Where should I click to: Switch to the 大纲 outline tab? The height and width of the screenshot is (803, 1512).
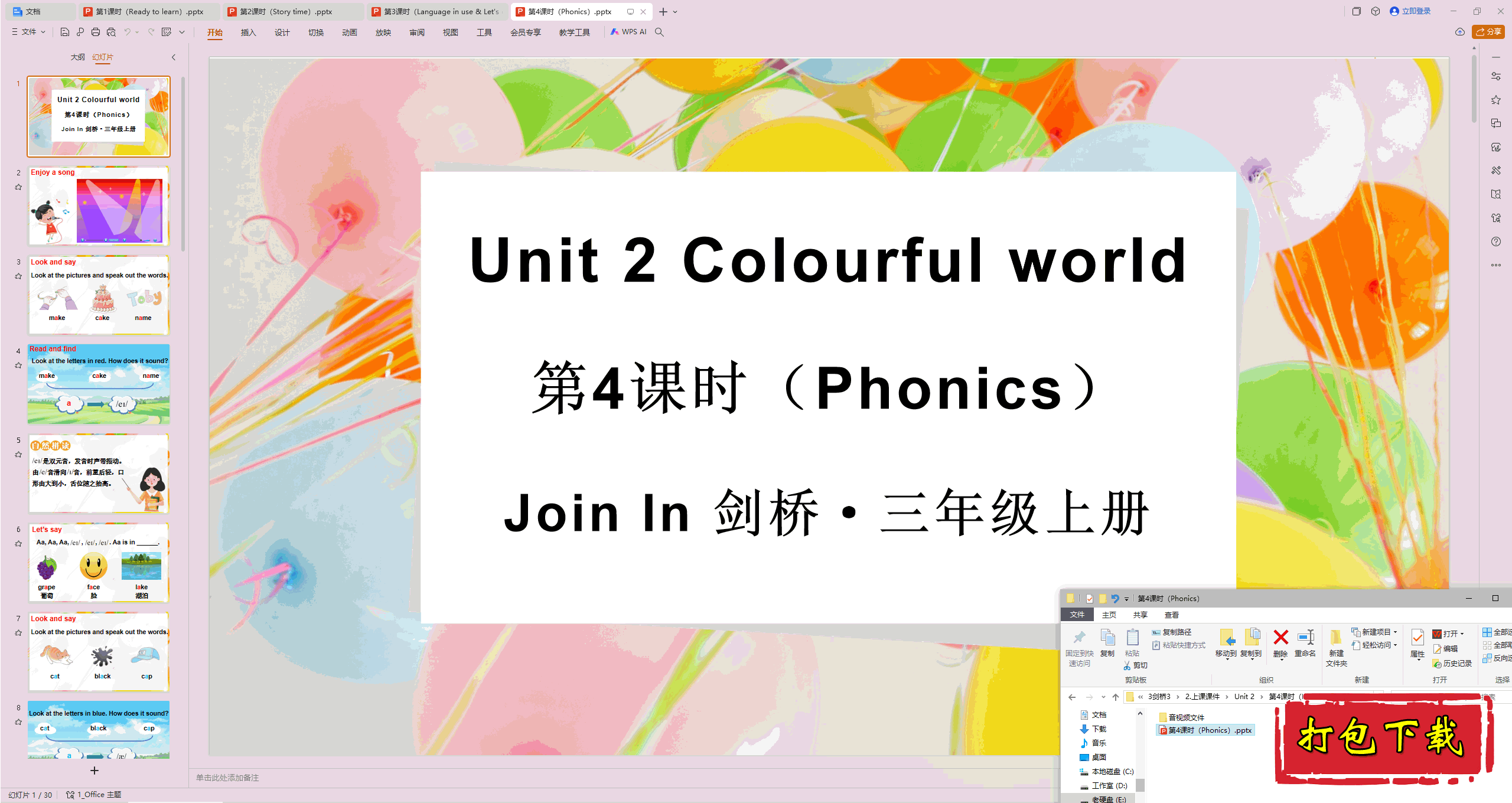[x=77, y=57]
